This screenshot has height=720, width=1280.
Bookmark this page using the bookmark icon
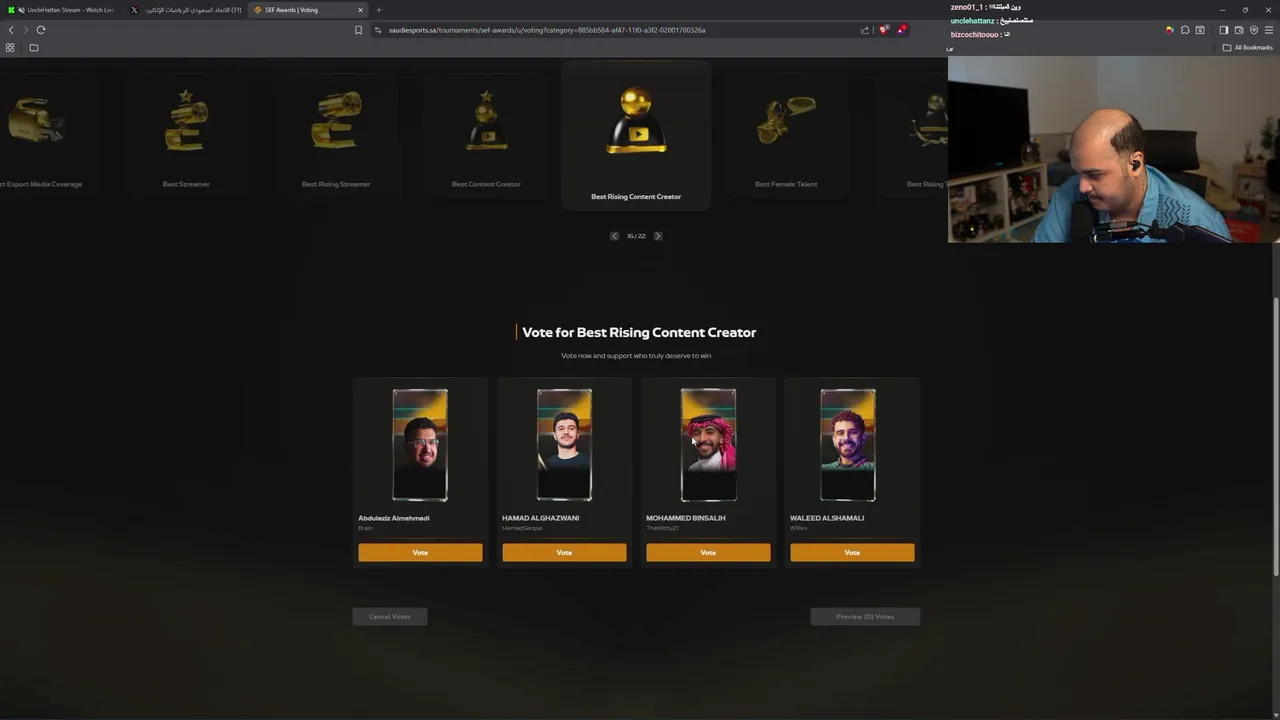point(359,30)
